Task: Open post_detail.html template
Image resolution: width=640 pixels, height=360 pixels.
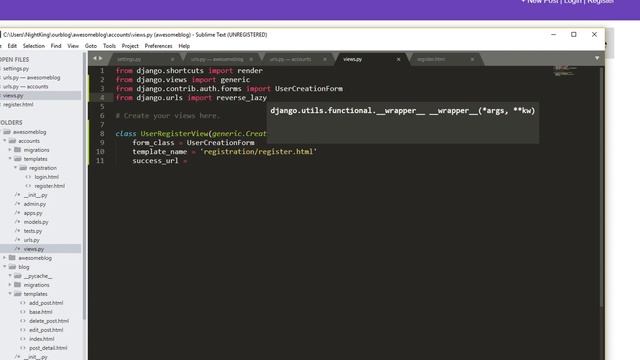Action: 48,348
